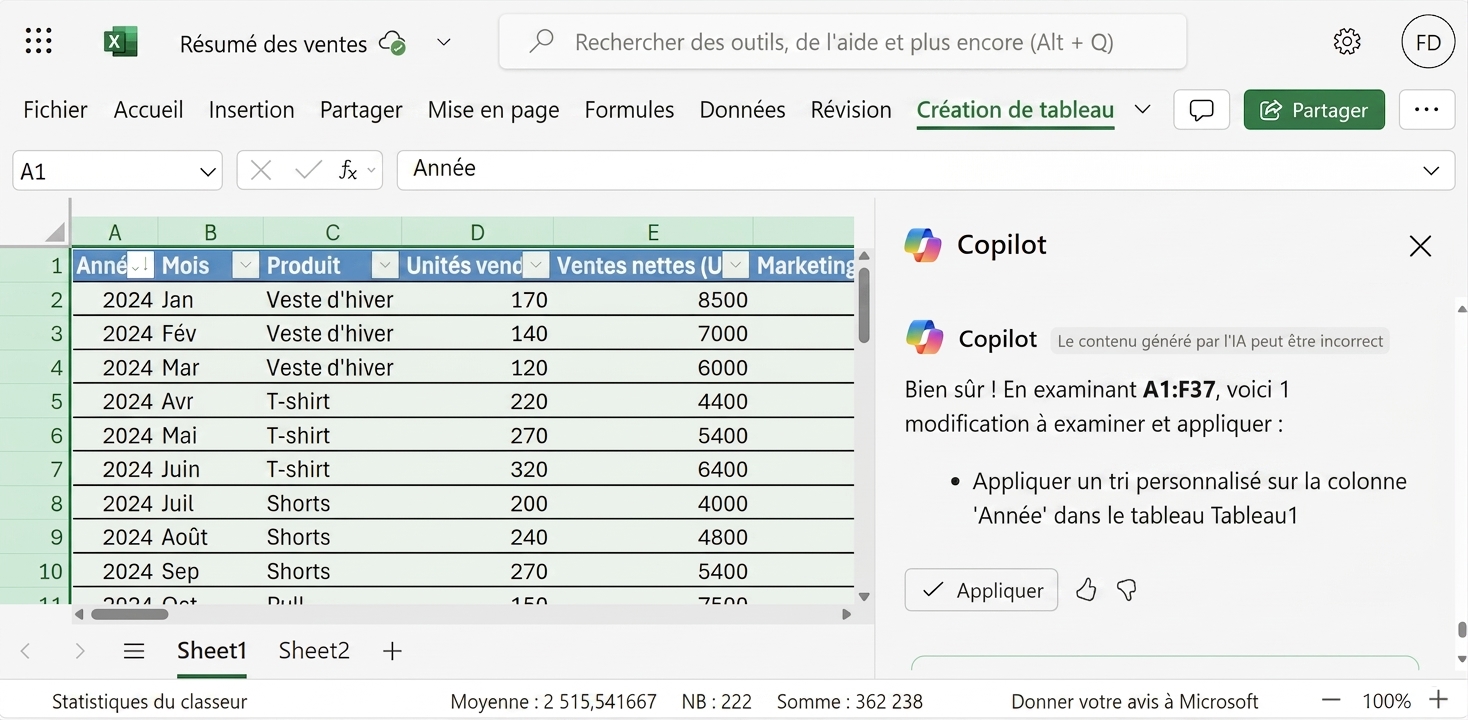Open the more options ellipsis button
Screen dimensions: 1468x720
pos(1427,110)
